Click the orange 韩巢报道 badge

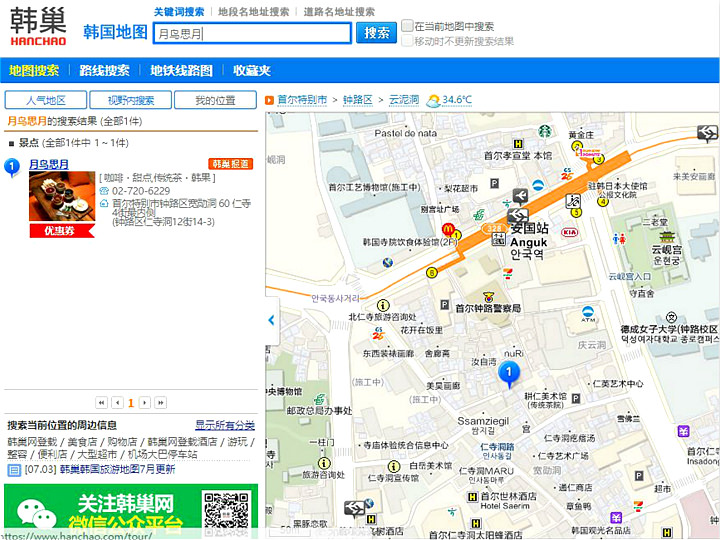click(231, 163)
